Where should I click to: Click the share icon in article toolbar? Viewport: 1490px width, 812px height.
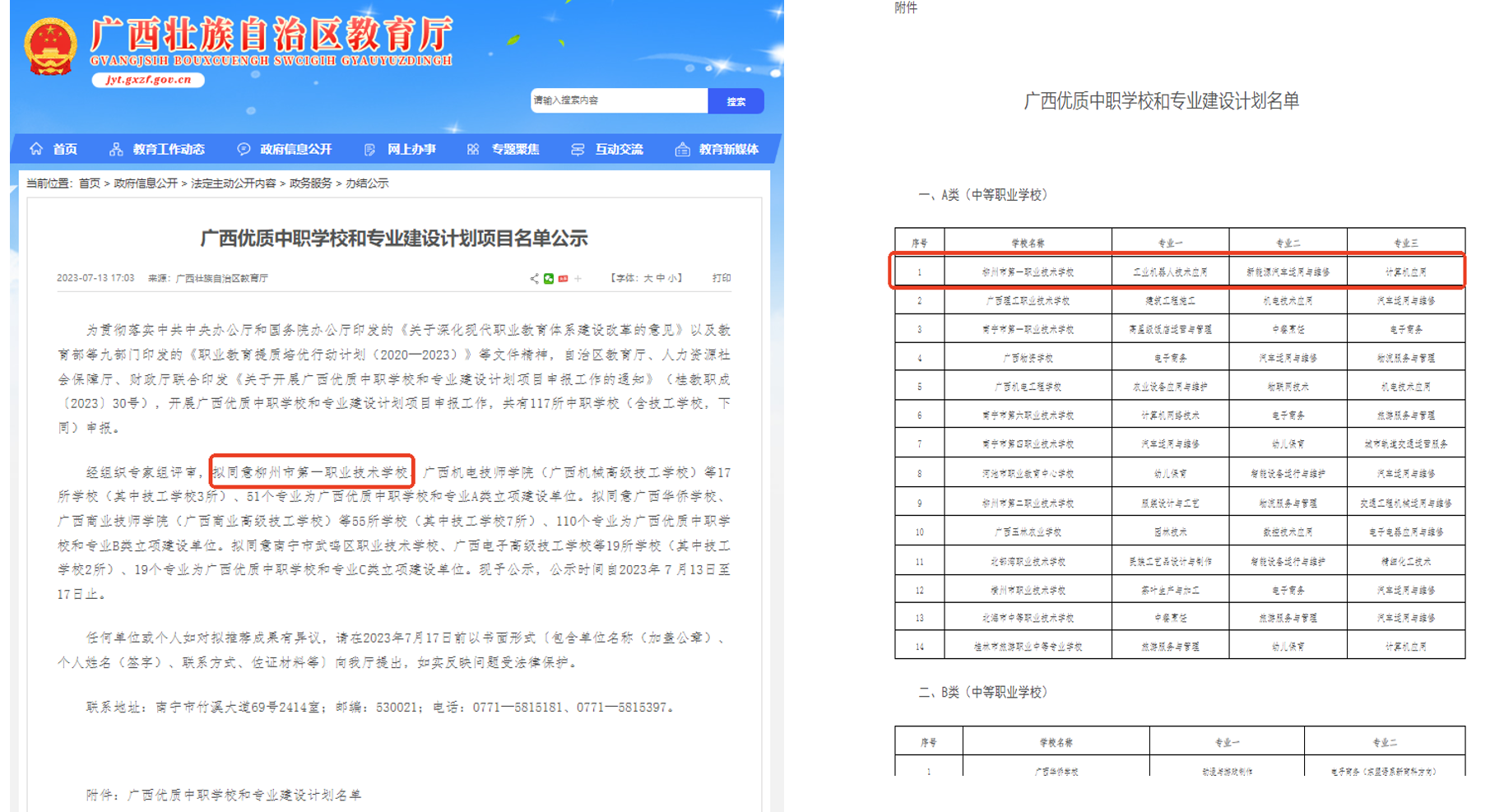tap(535, 278)
